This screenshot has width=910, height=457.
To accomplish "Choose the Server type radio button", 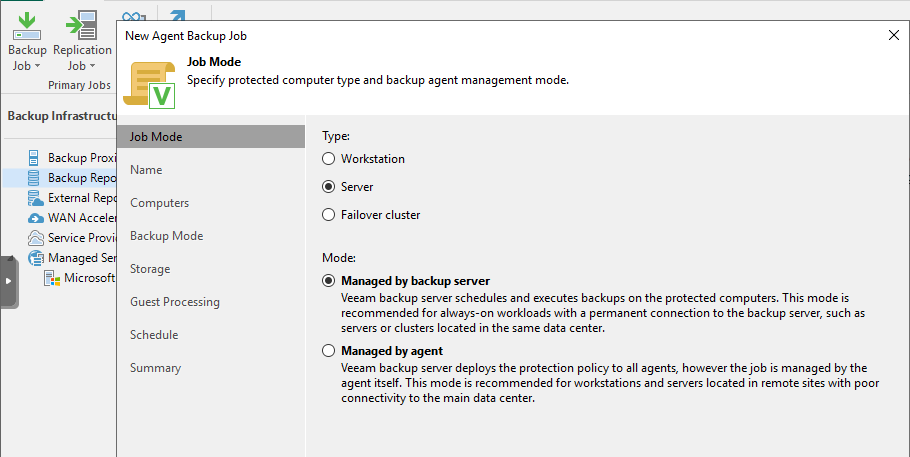I will pyautogui.click(x=328, y=186).
